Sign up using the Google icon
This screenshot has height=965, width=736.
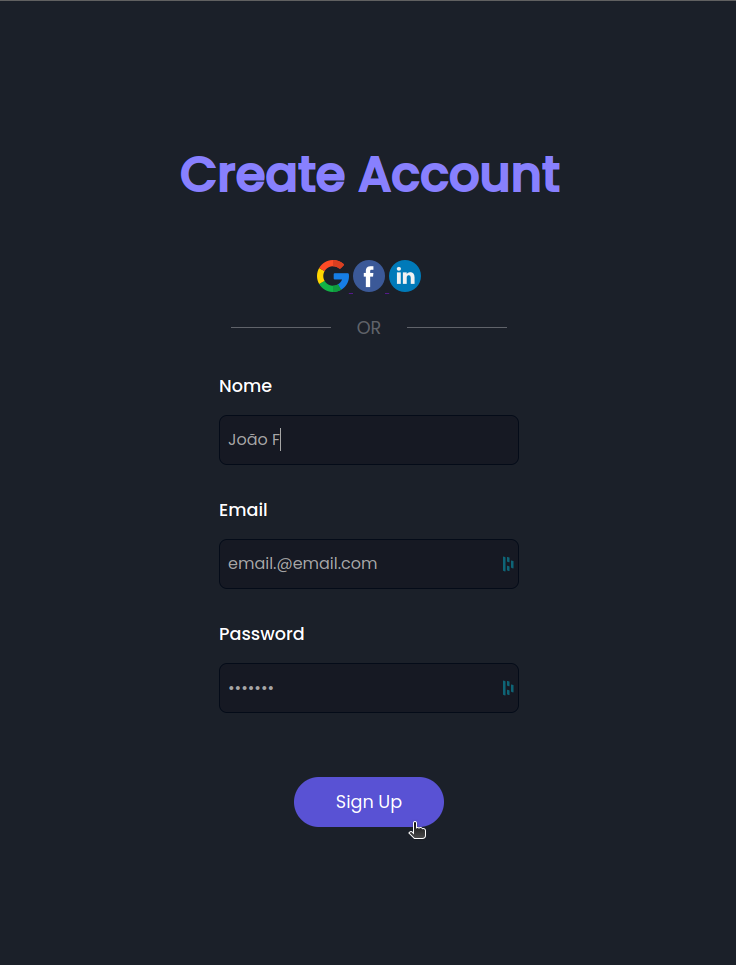(x=332, y=276)
